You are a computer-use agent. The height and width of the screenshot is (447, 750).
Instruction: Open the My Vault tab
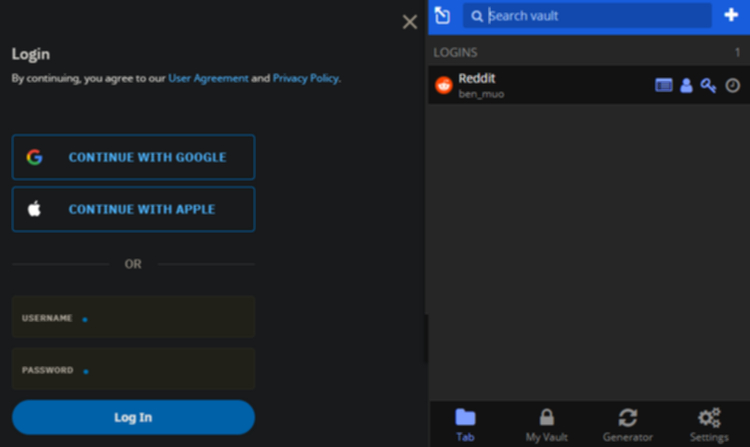point(546,425)
